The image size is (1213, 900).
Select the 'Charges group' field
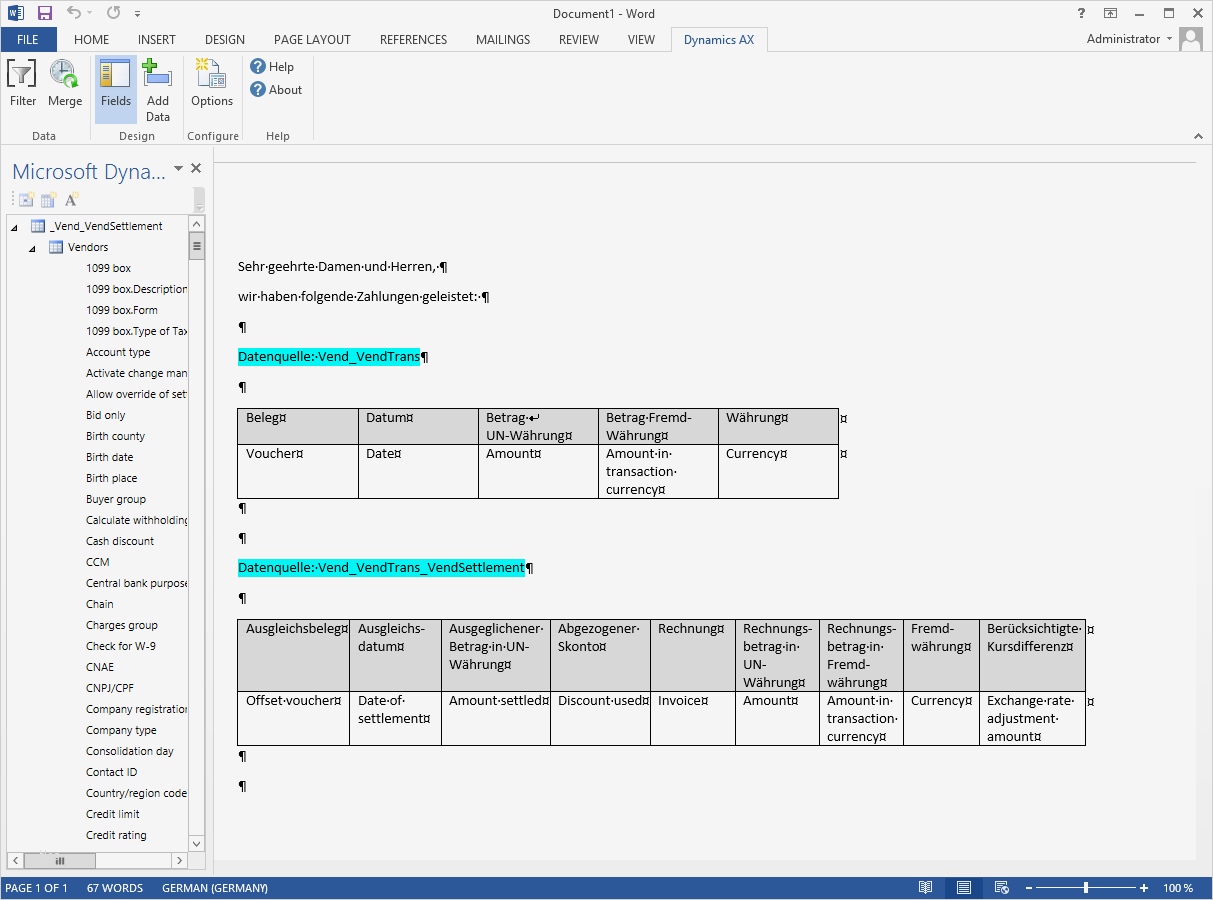coord(122,625)
